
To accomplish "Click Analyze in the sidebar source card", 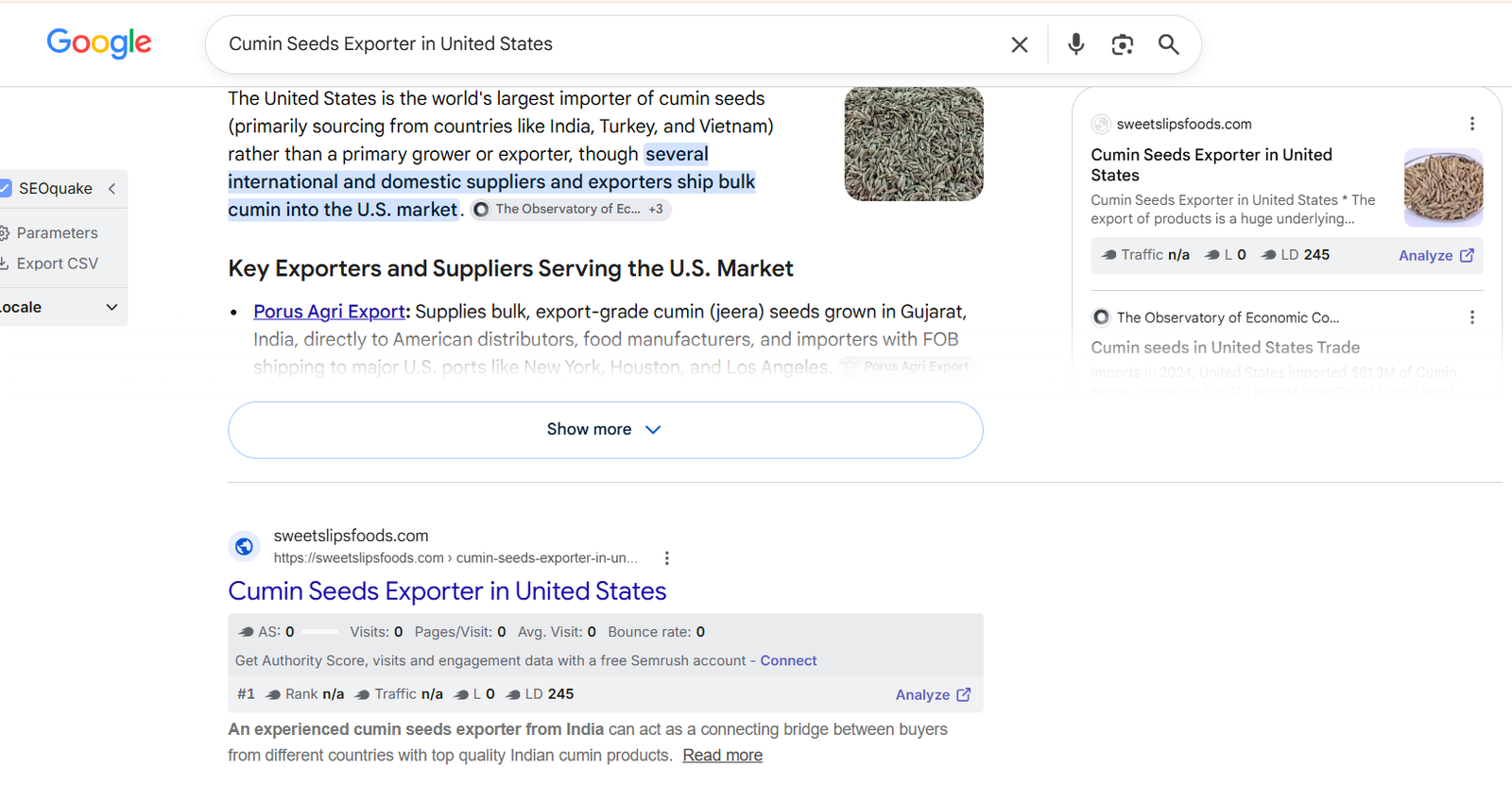I will pyautogui.click(x=1435, y=255).
